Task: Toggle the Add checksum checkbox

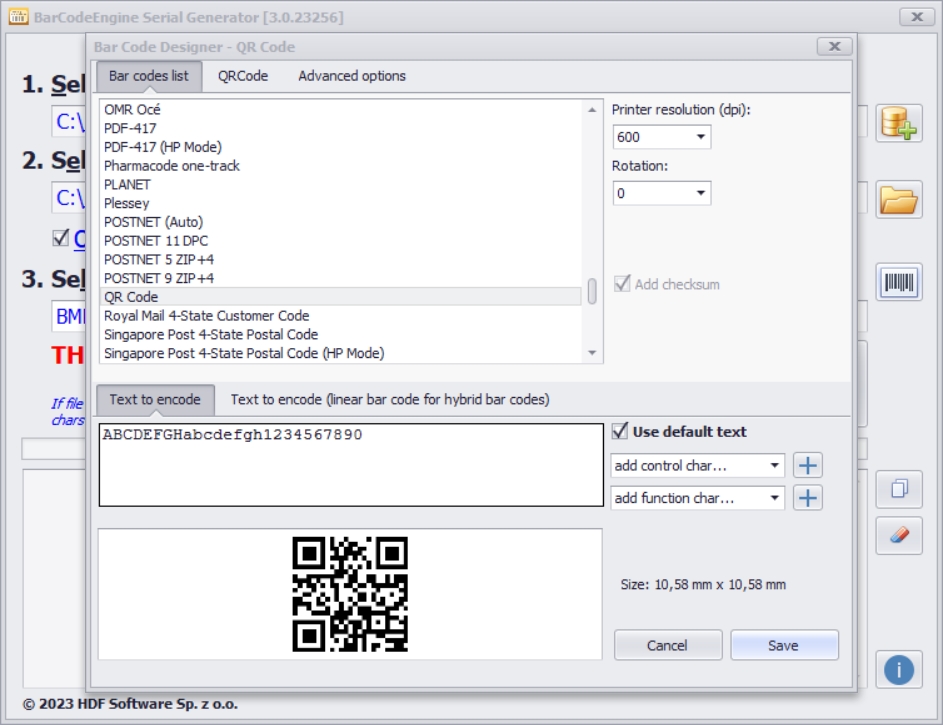Action: (623, 284)
